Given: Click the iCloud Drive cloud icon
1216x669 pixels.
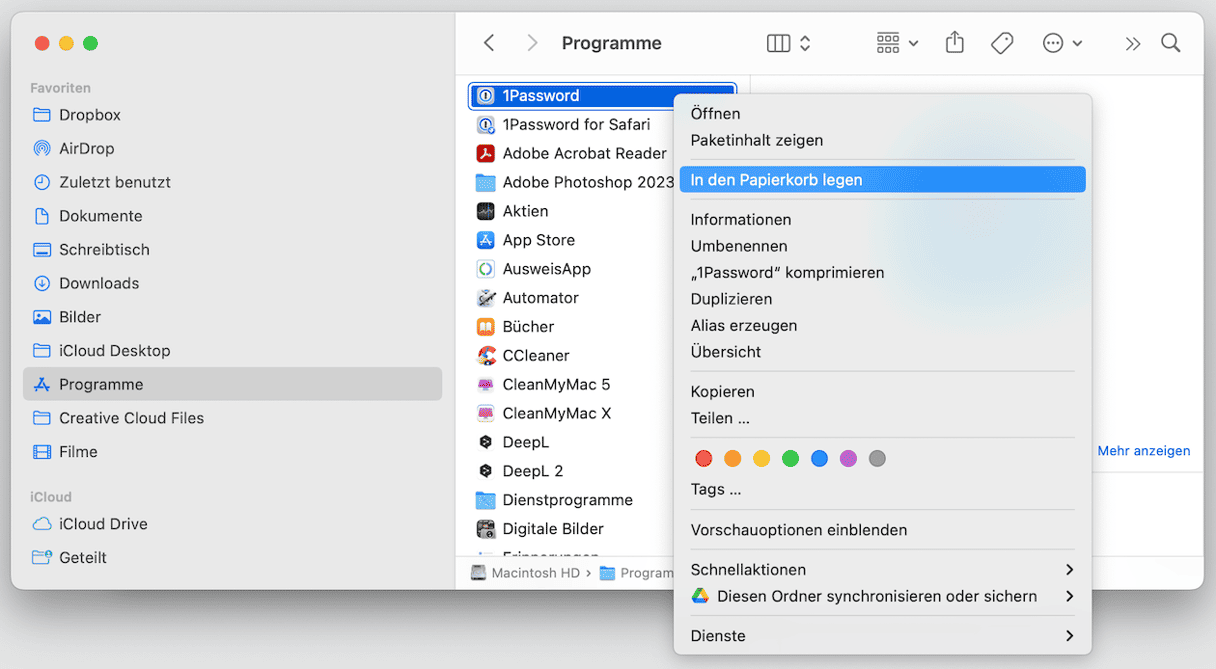Looking at the screenshot, I should coord(42,524).
